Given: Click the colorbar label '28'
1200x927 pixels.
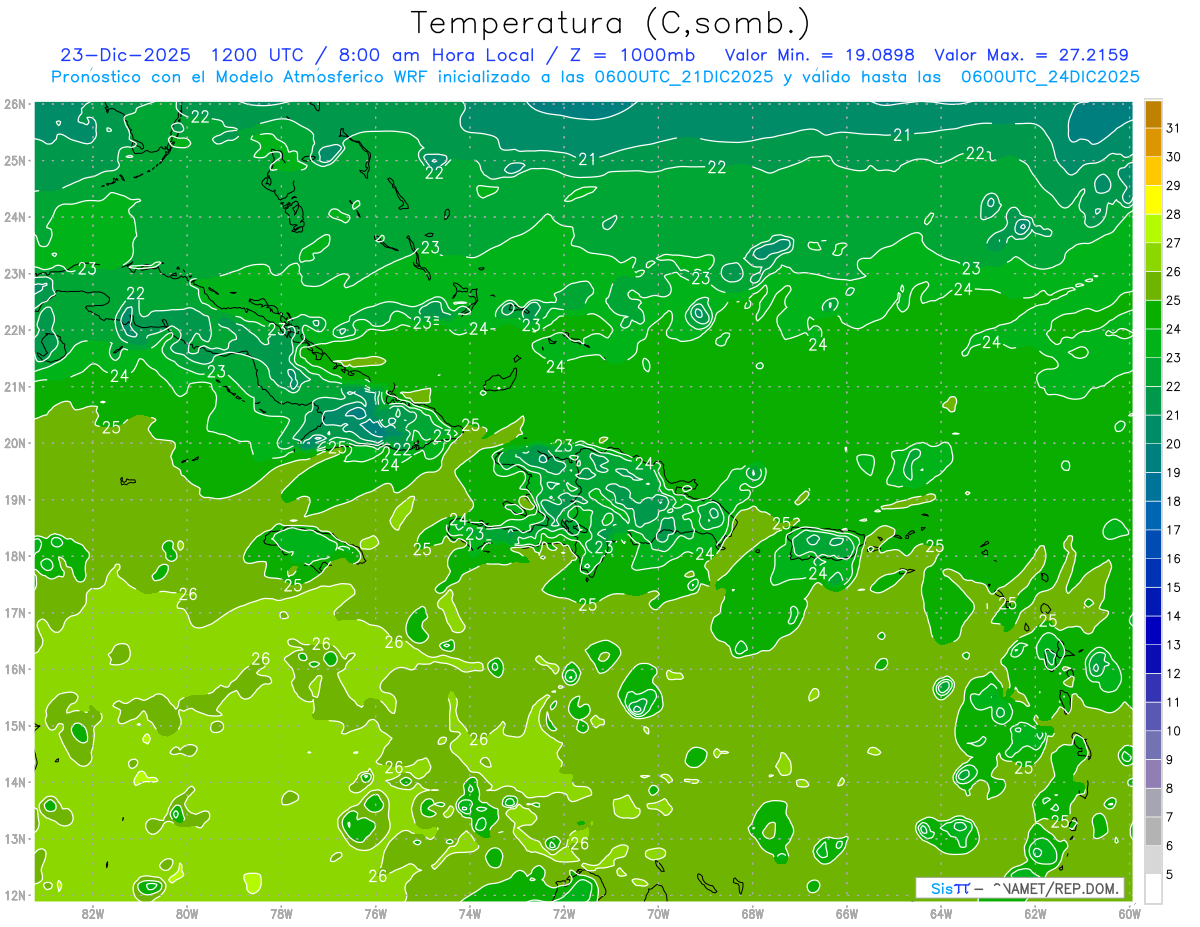Looking at the screenshot, I should (x=1173, y=214).
